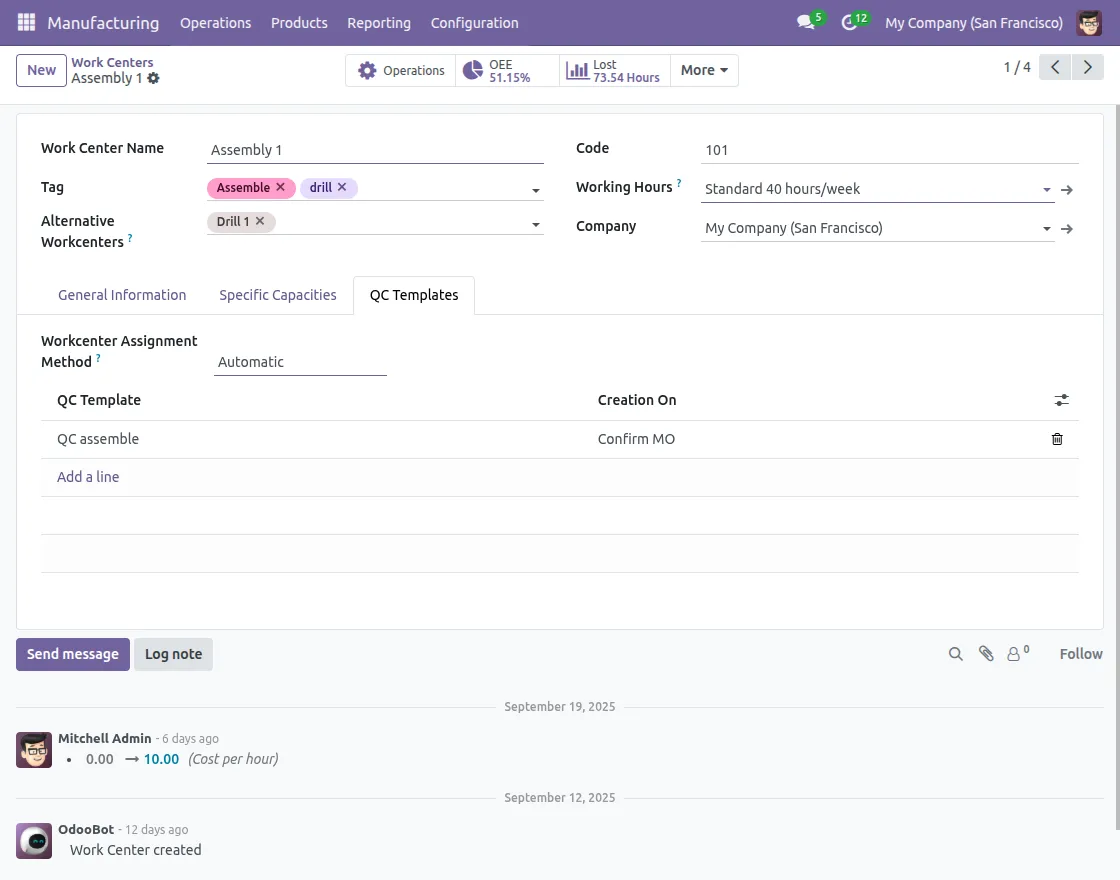Click the gear icon beside Assembly 1
1120x880 pixels.
click(x=153, y=78)
